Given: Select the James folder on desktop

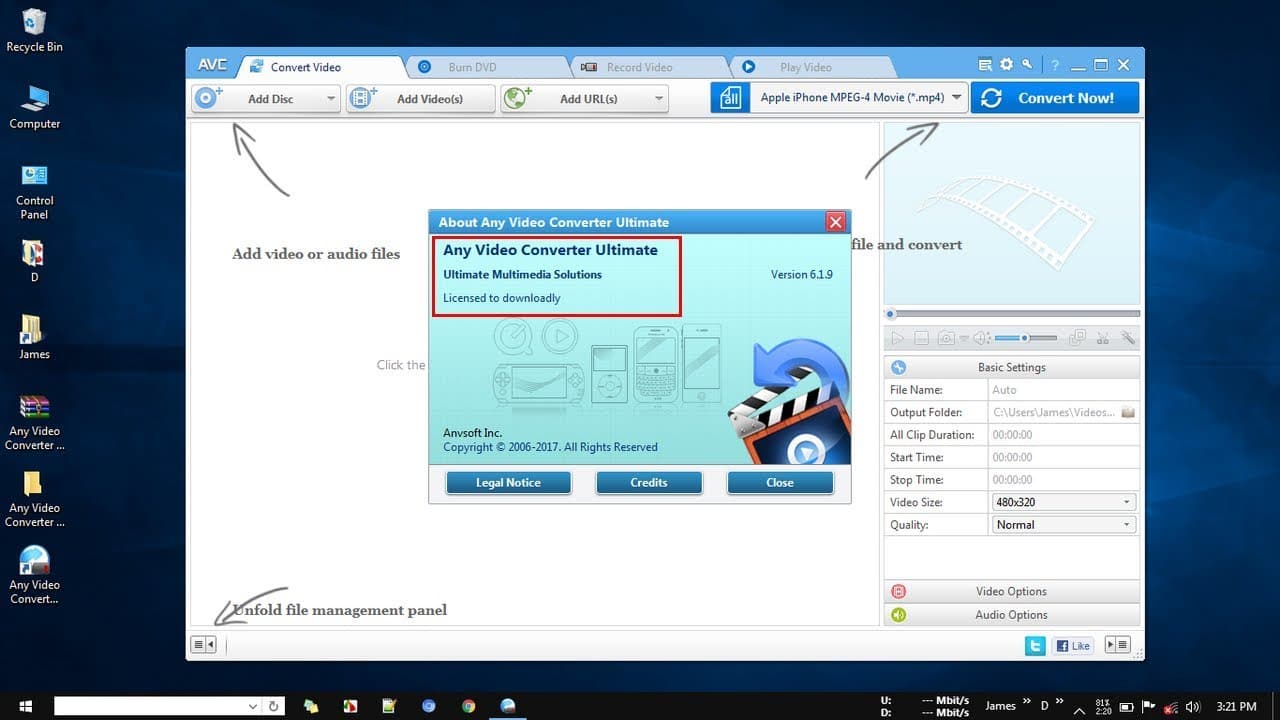Looking at the screenshot, I should [x=34, y=337].
